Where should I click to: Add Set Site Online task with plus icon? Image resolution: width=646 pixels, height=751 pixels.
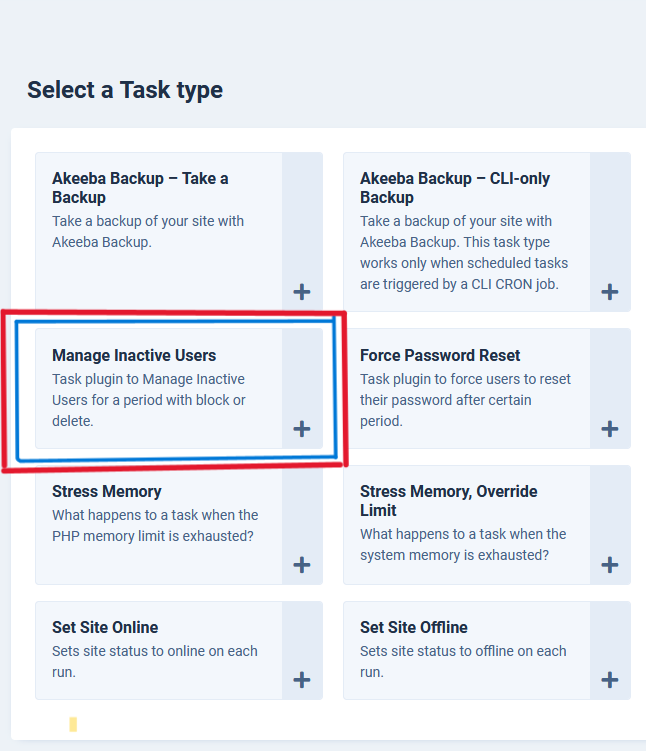pyautogui.click(x=301, y=680)
